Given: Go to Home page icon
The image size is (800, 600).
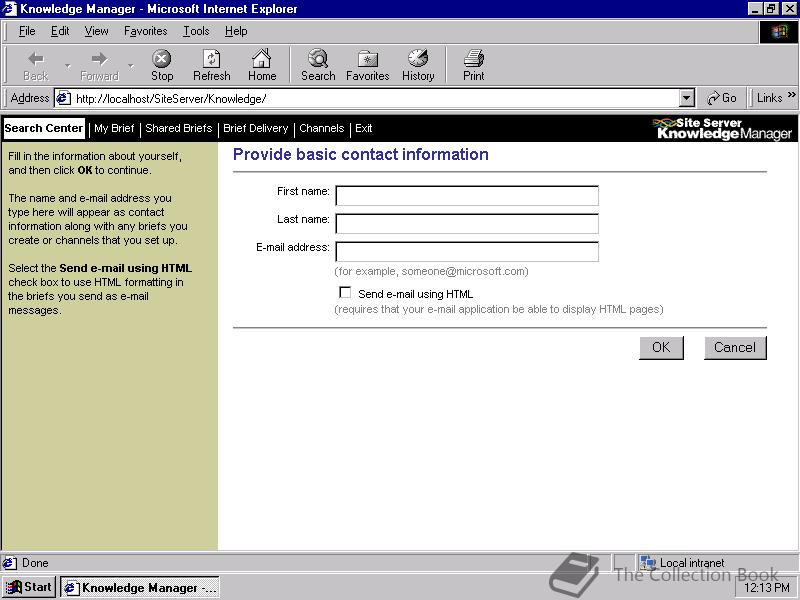Looking at the screenshot, I should pyautogui.click(x=262, y=58).
